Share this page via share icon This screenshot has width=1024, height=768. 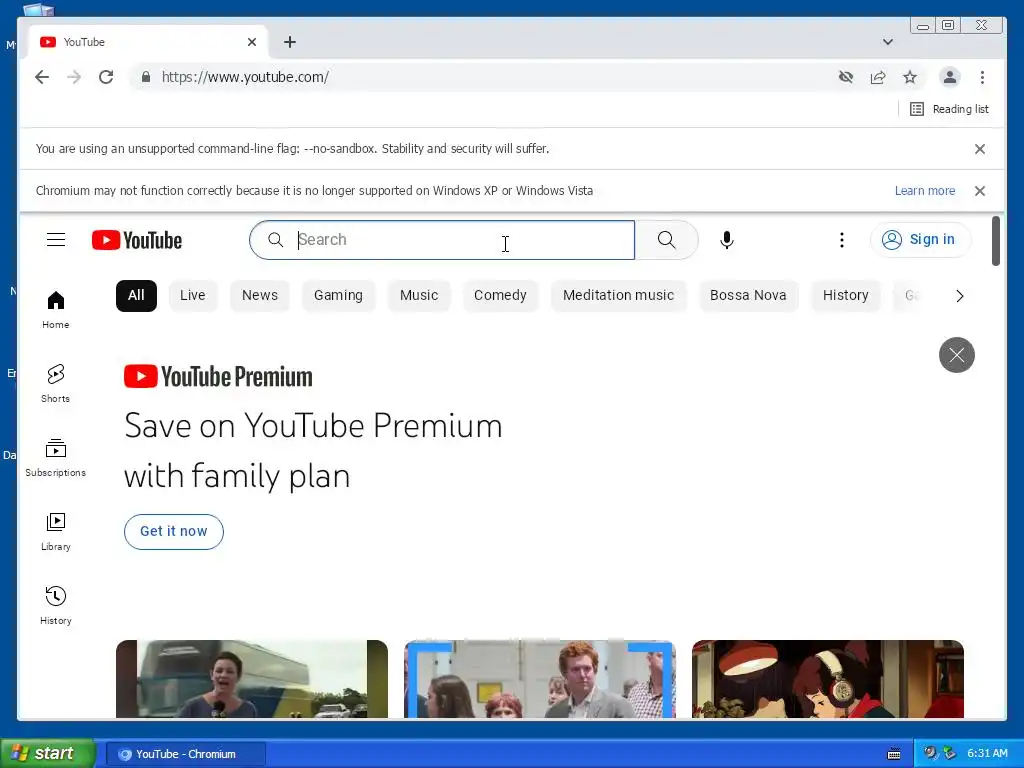[878, 77]
